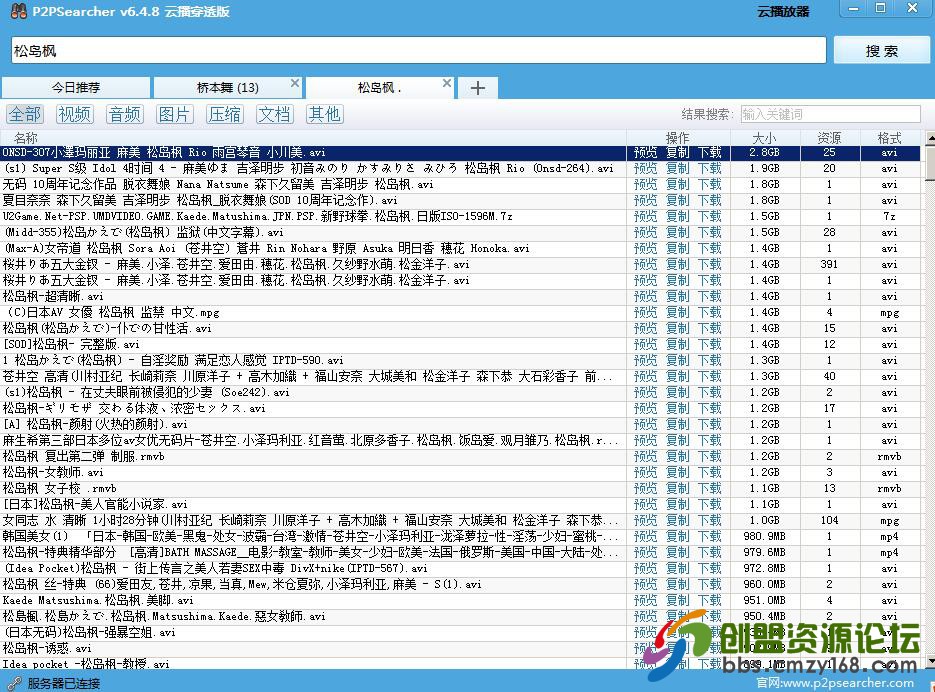This screenshot has width=935, height=692.
Task: Sort by the 资源 column header
Action: pos(829,138)
